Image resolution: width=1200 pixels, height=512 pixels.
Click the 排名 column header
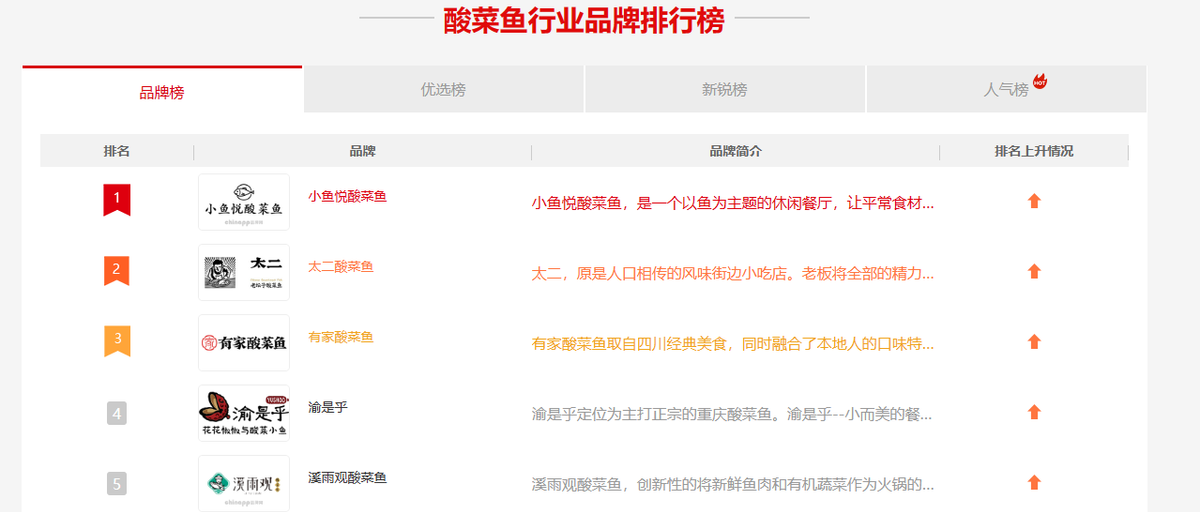pyautogui.click(x=117, y=151)
